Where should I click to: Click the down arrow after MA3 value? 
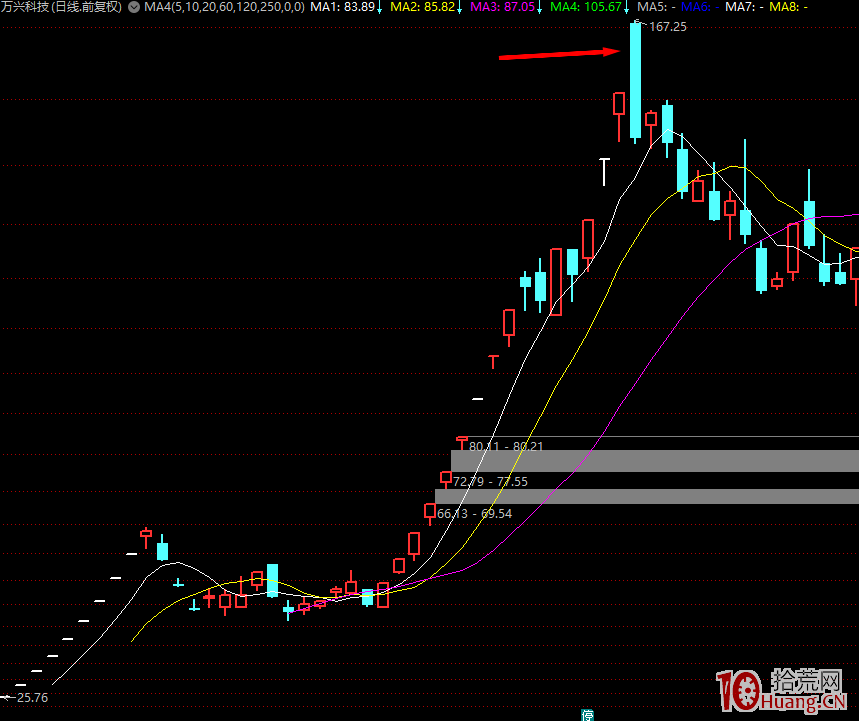540,8
